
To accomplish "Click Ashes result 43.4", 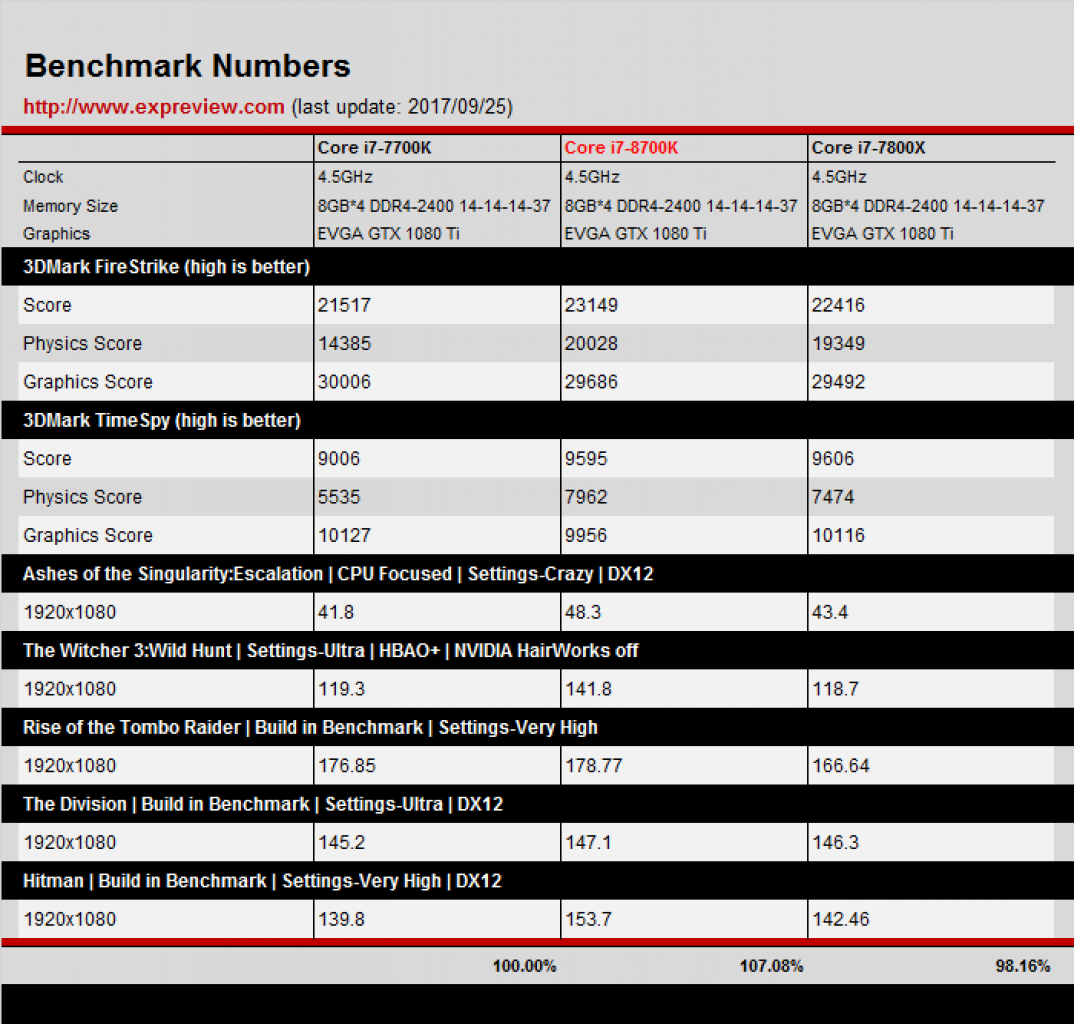I will pyautogui.click(x=830, y=612).
